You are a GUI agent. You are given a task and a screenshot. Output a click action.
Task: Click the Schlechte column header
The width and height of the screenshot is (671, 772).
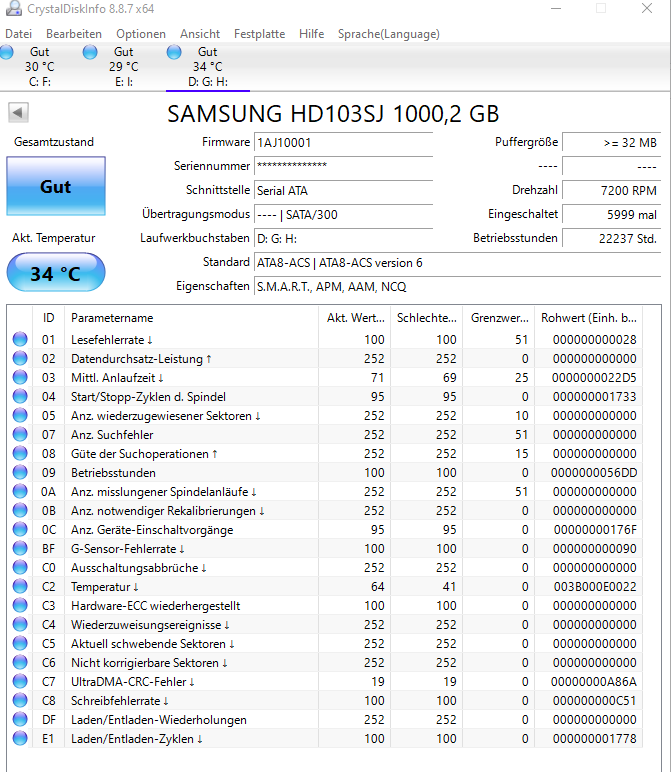click(x=426, y=318)
